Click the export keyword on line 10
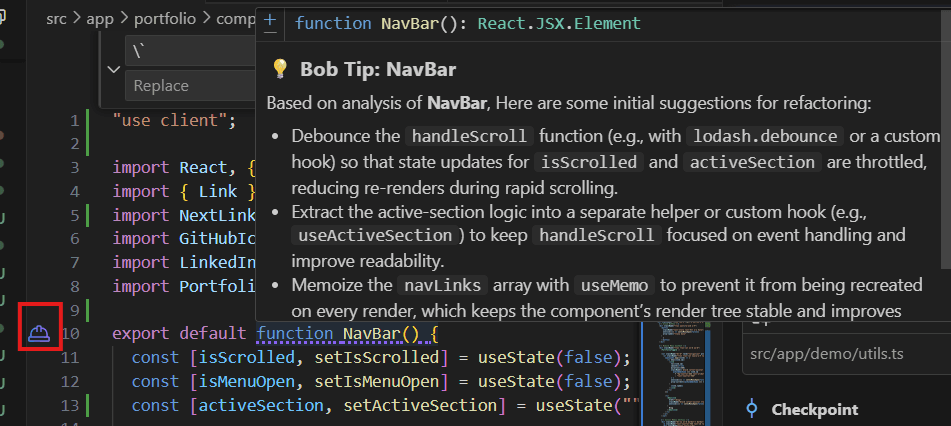Viewport: 951px width, 426px height. (x=142, y=334)
